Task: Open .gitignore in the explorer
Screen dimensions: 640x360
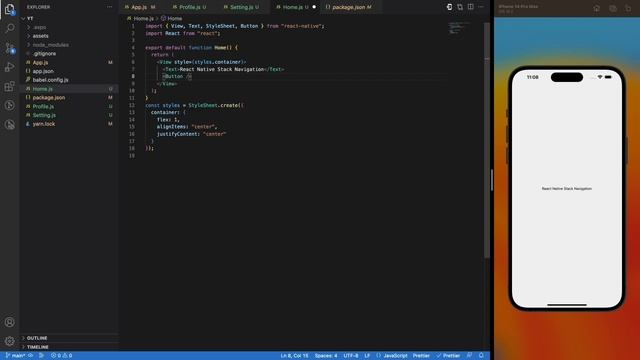Action: pyautogui.click(x=44, y=53)
